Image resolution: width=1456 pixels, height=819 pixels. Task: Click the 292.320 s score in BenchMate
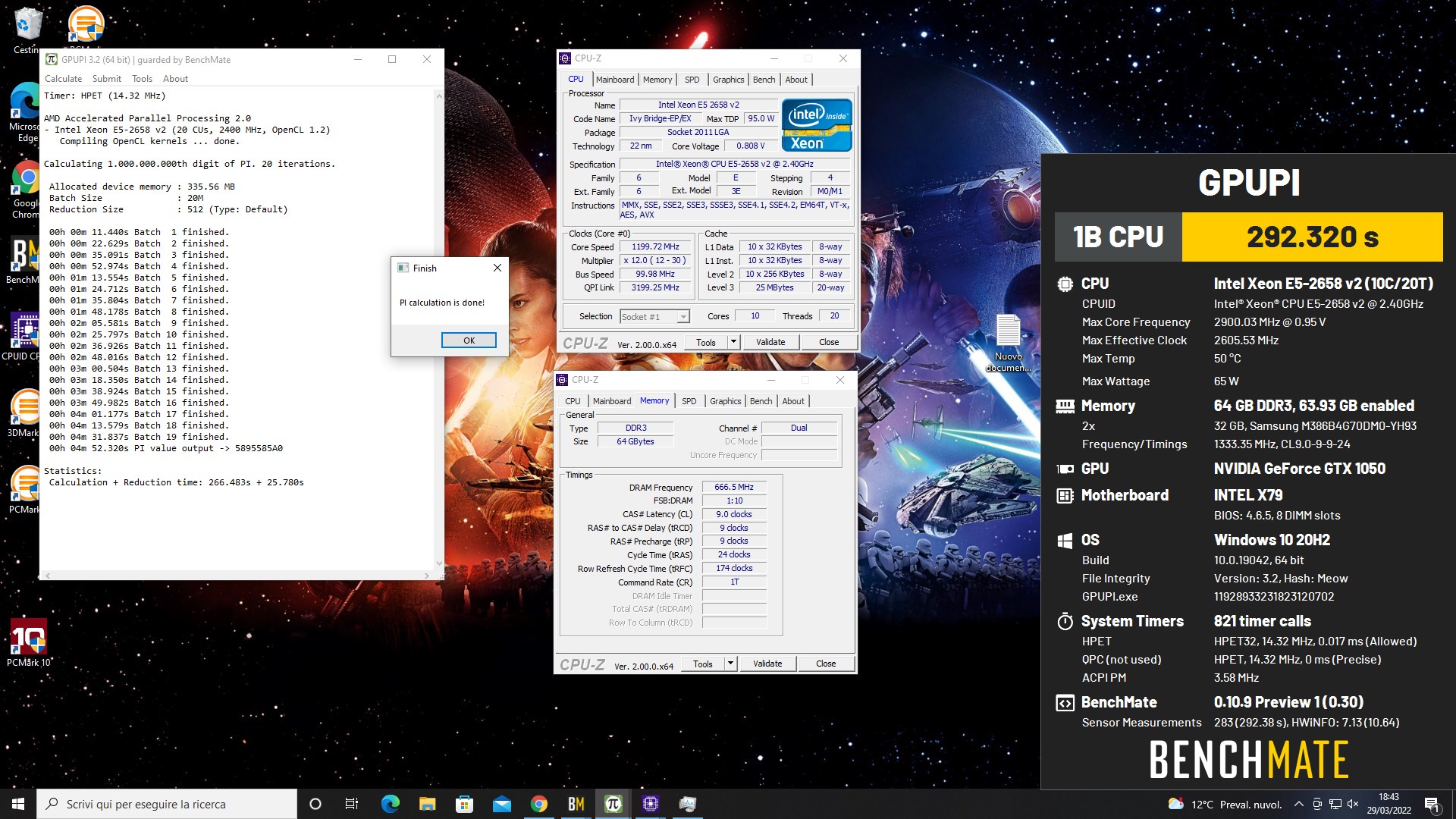pyautogui.click(x=1313, y=237)
